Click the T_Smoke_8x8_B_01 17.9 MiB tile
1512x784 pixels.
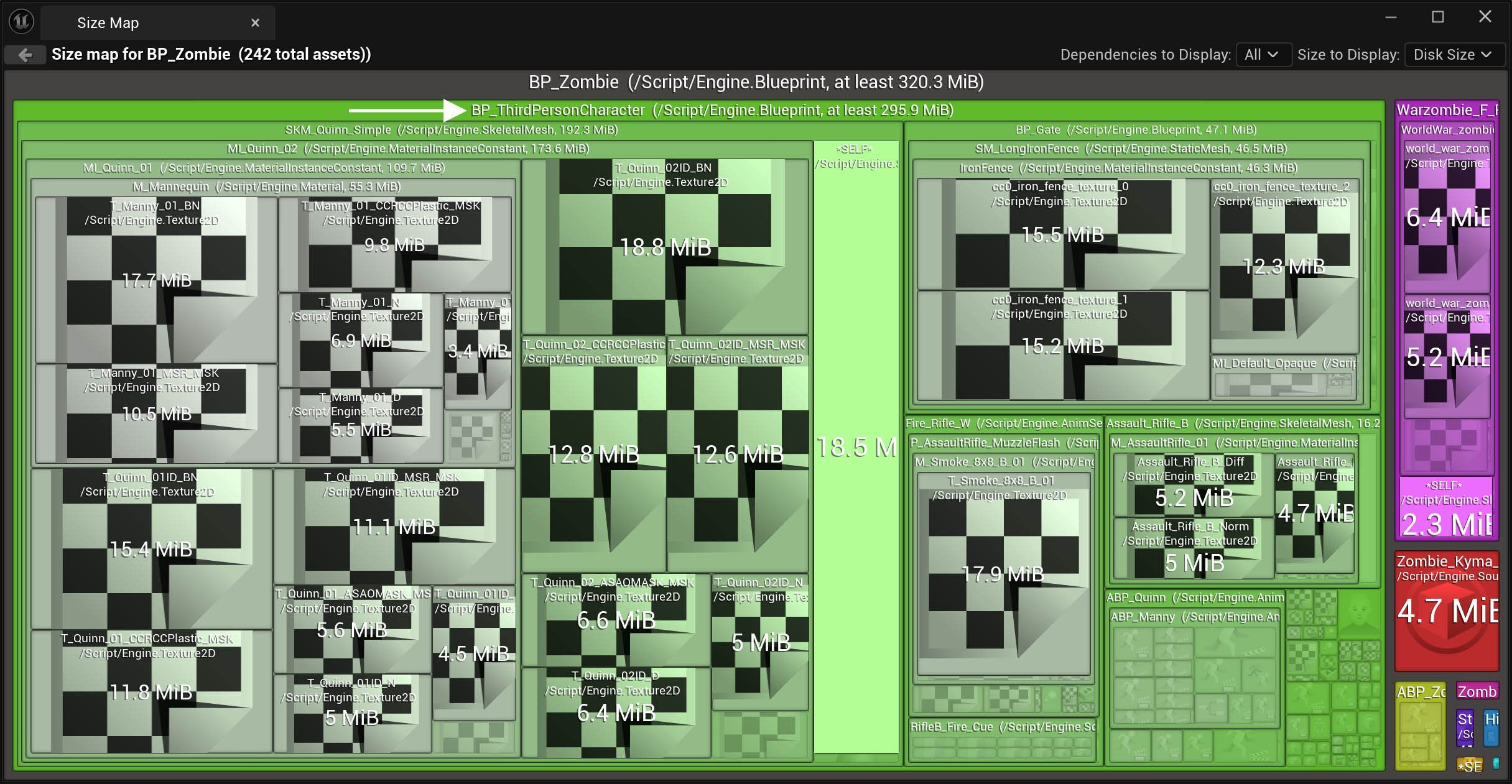click(x=1002, y=574)
